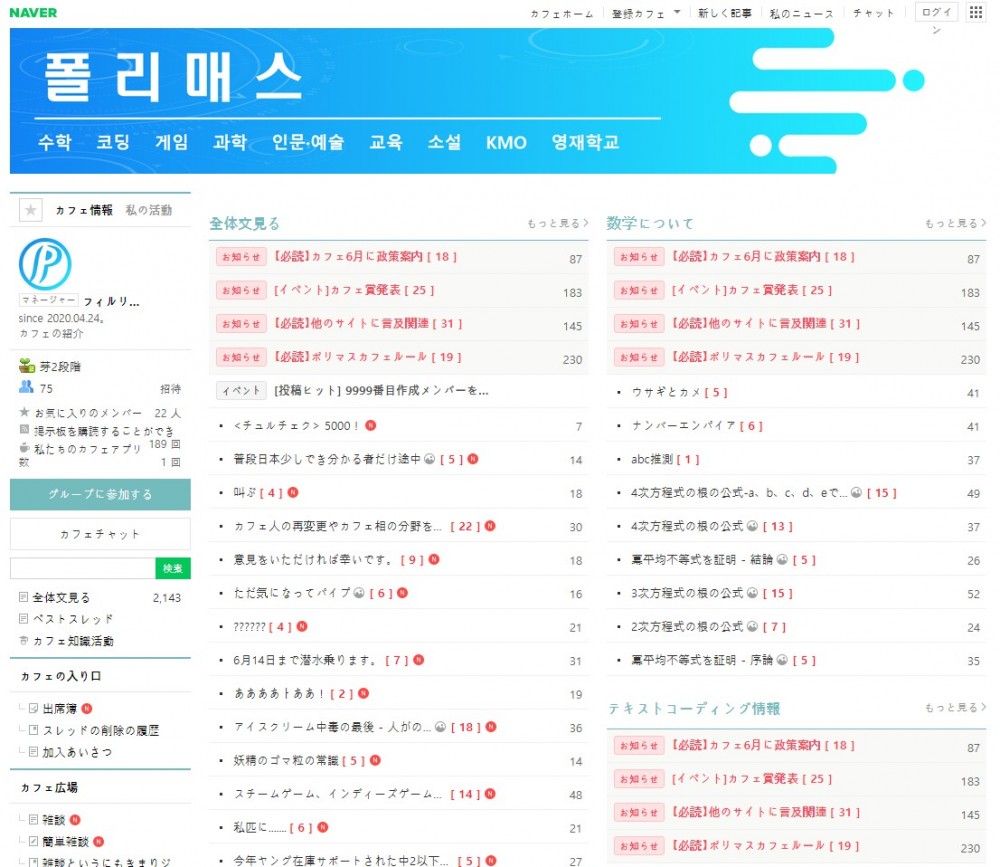
Task: Click the お知らせ tag on first 全体文見る notice
Action: [x=241, y=256]
